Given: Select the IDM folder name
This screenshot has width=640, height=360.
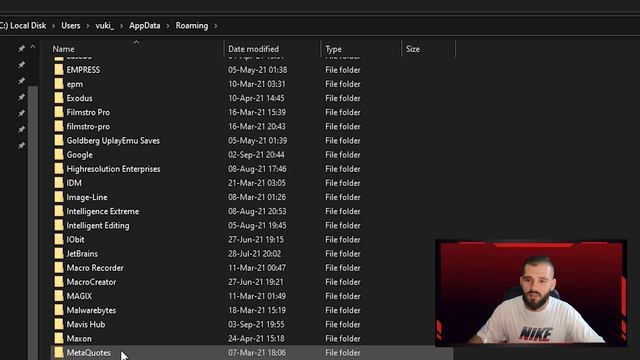Looking at the screenshot, I should pos(74,183).
